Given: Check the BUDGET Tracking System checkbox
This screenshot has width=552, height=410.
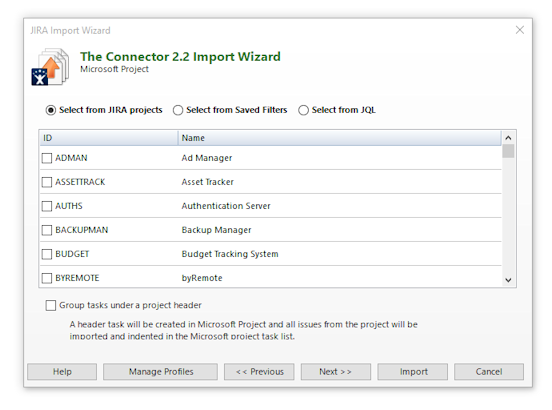Looking at the screenshot, I should point(47,254).
